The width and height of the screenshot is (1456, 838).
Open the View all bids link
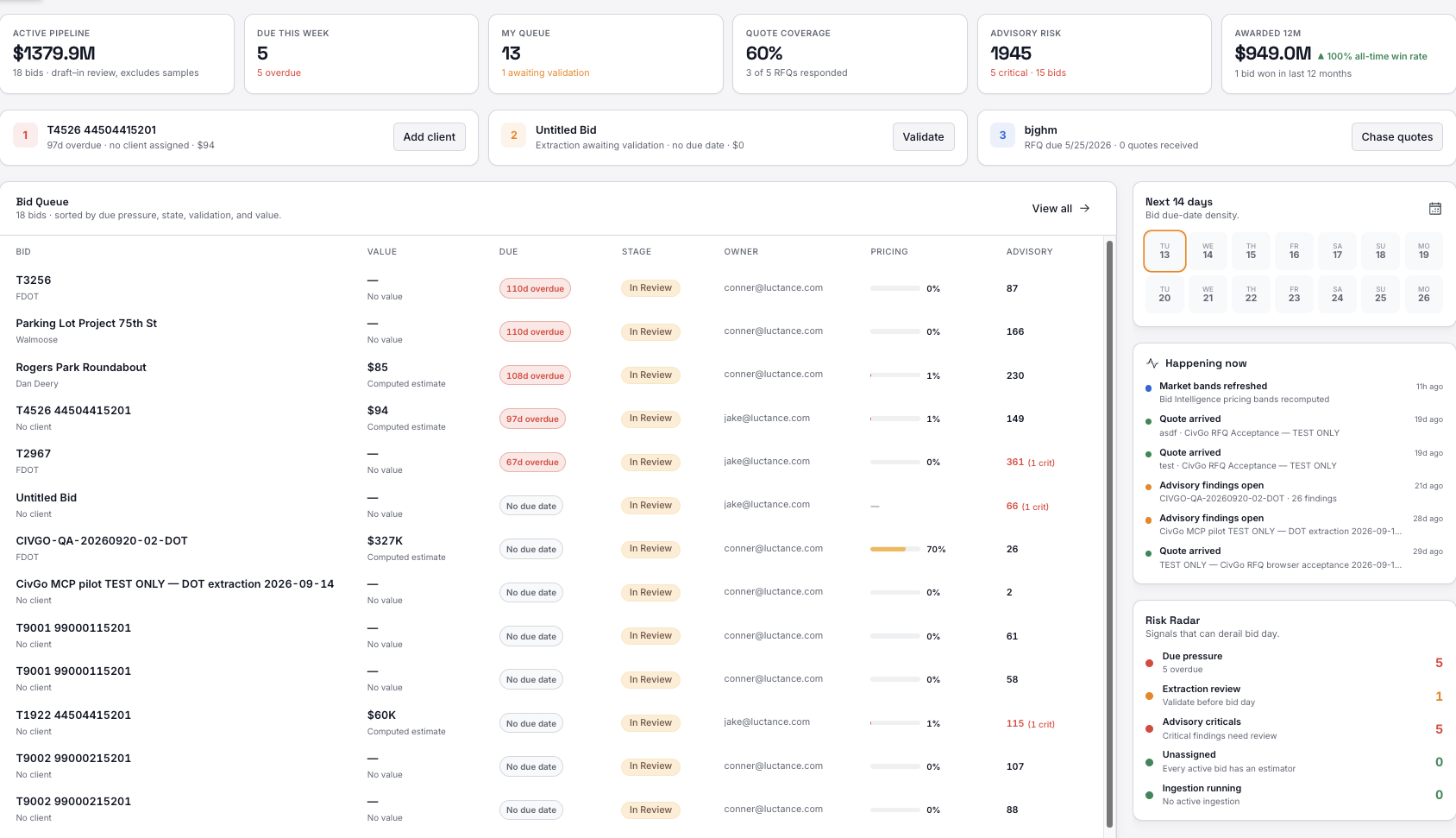[x=1061, y=208]
